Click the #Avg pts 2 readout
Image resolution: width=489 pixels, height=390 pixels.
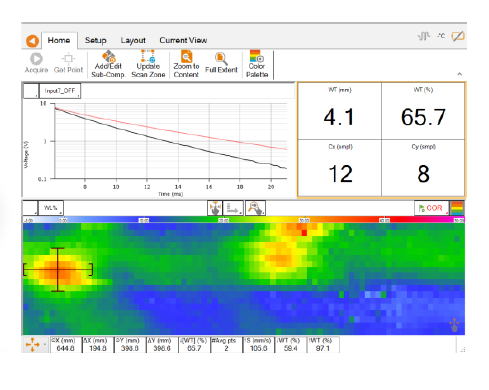coord(226,344)
